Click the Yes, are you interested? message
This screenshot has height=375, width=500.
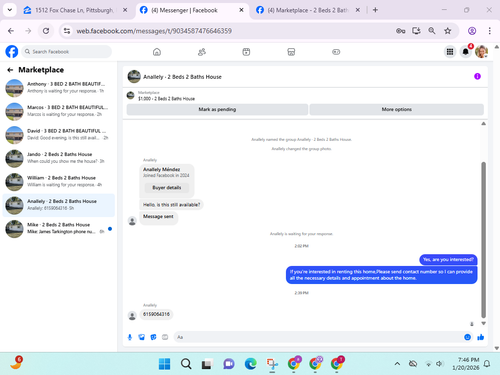[448, 259]
